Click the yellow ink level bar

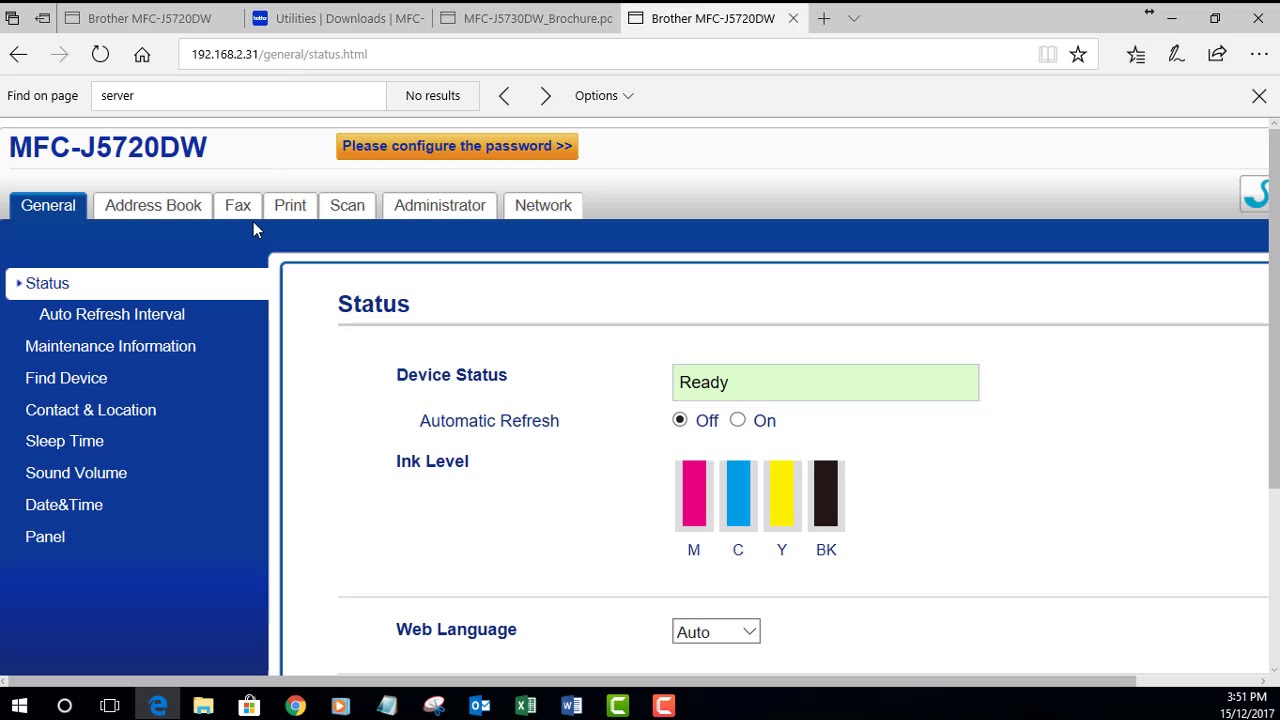782,494
